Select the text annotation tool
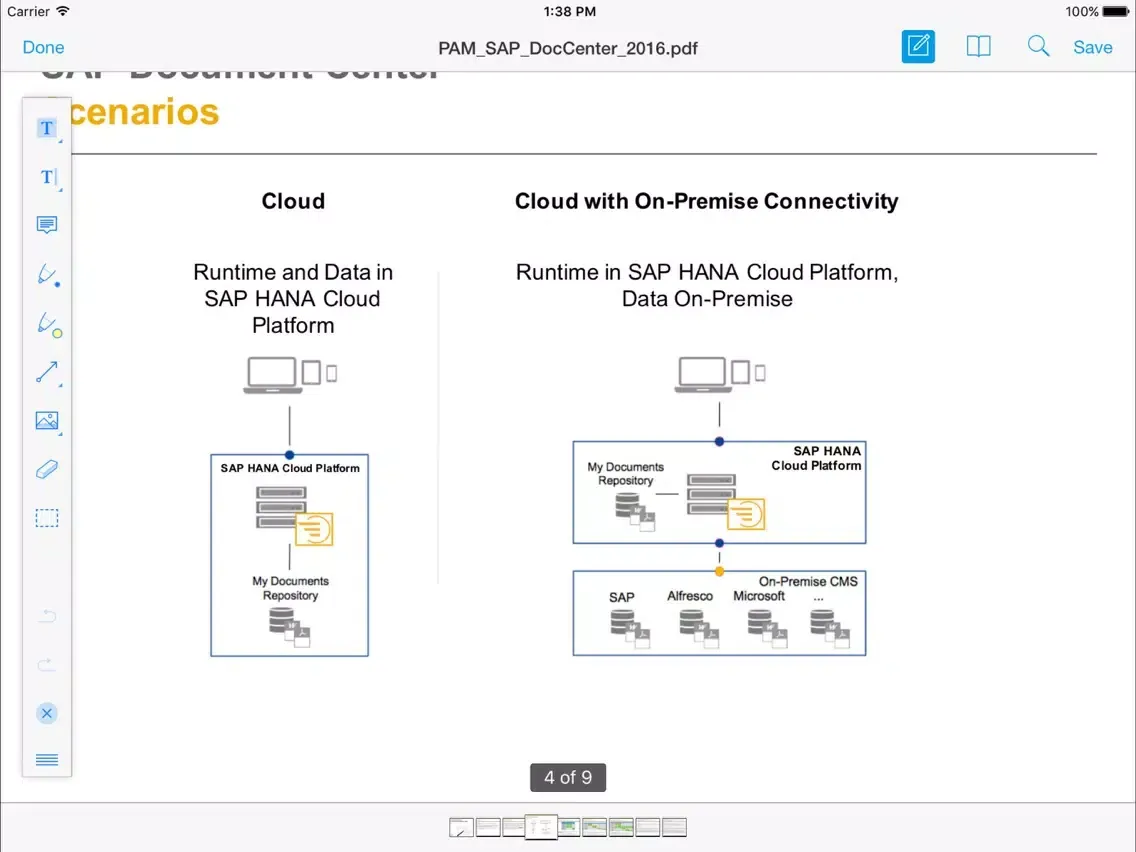 point(47,128)
